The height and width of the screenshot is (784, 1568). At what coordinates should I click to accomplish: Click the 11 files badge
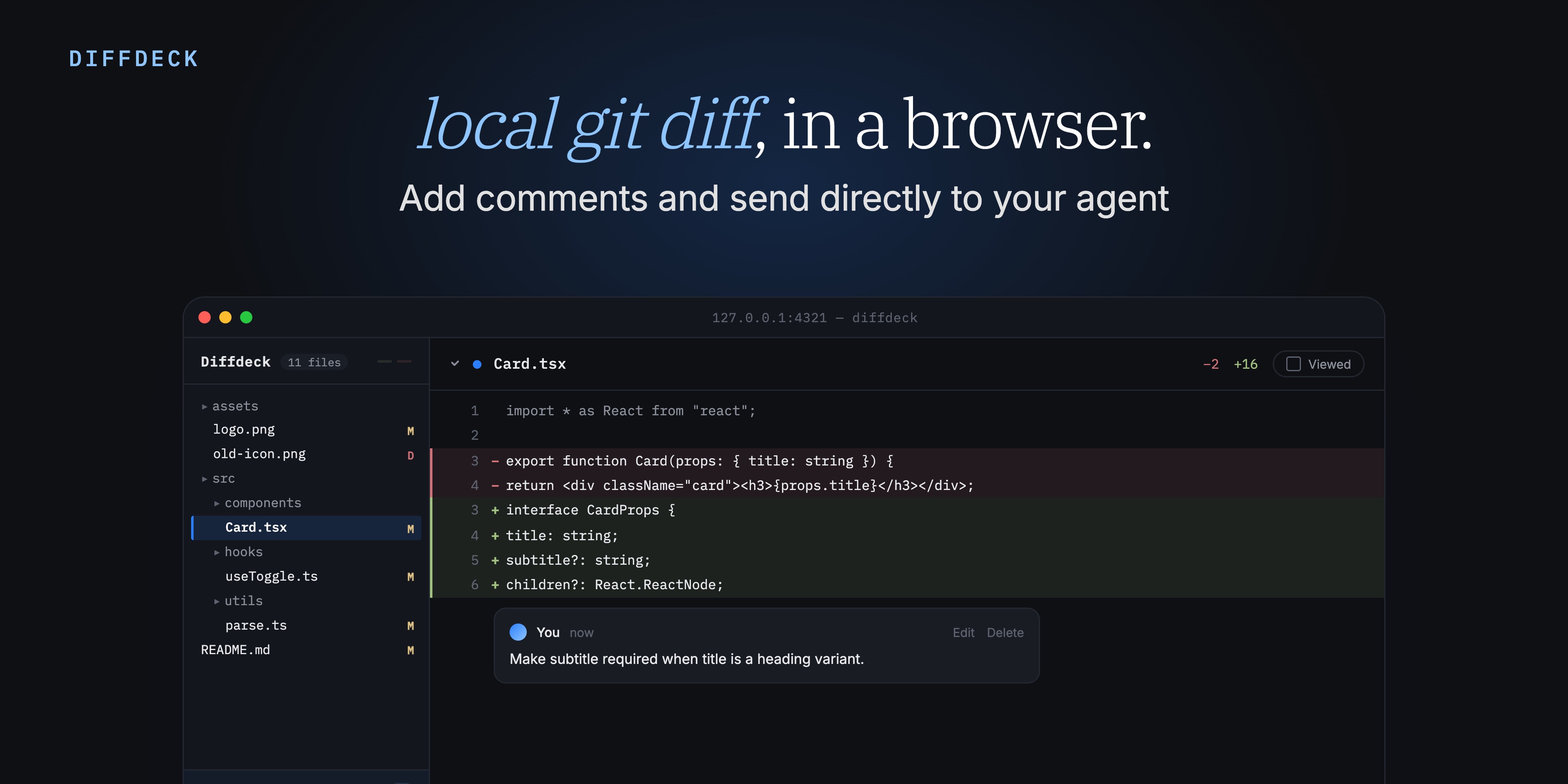tap(314, 362)
